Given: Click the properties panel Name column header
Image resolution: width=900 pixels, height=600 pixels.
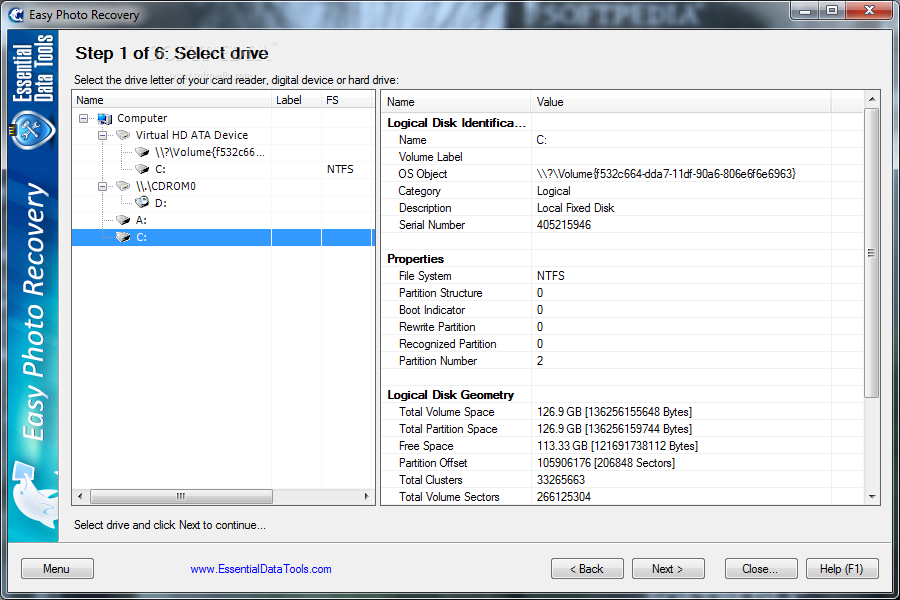Looking at the screenshot, I should (x=456, y=102).
